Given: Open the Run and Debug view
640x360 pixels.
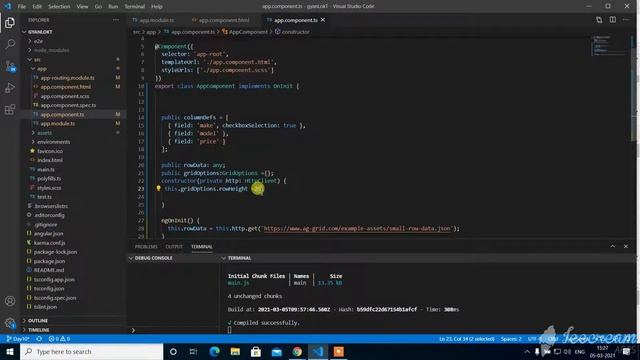Looking at the screenshot, I should point(10,88).
